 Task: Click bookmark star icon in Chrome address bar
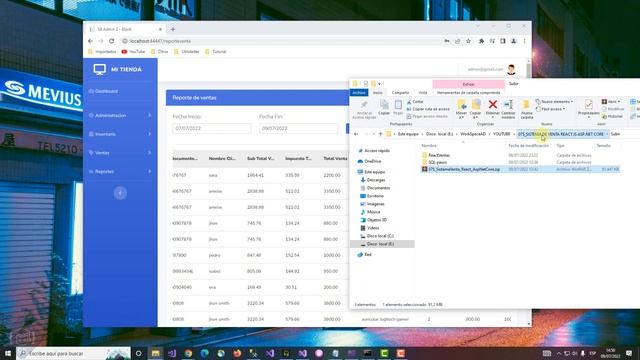(468, 41)
